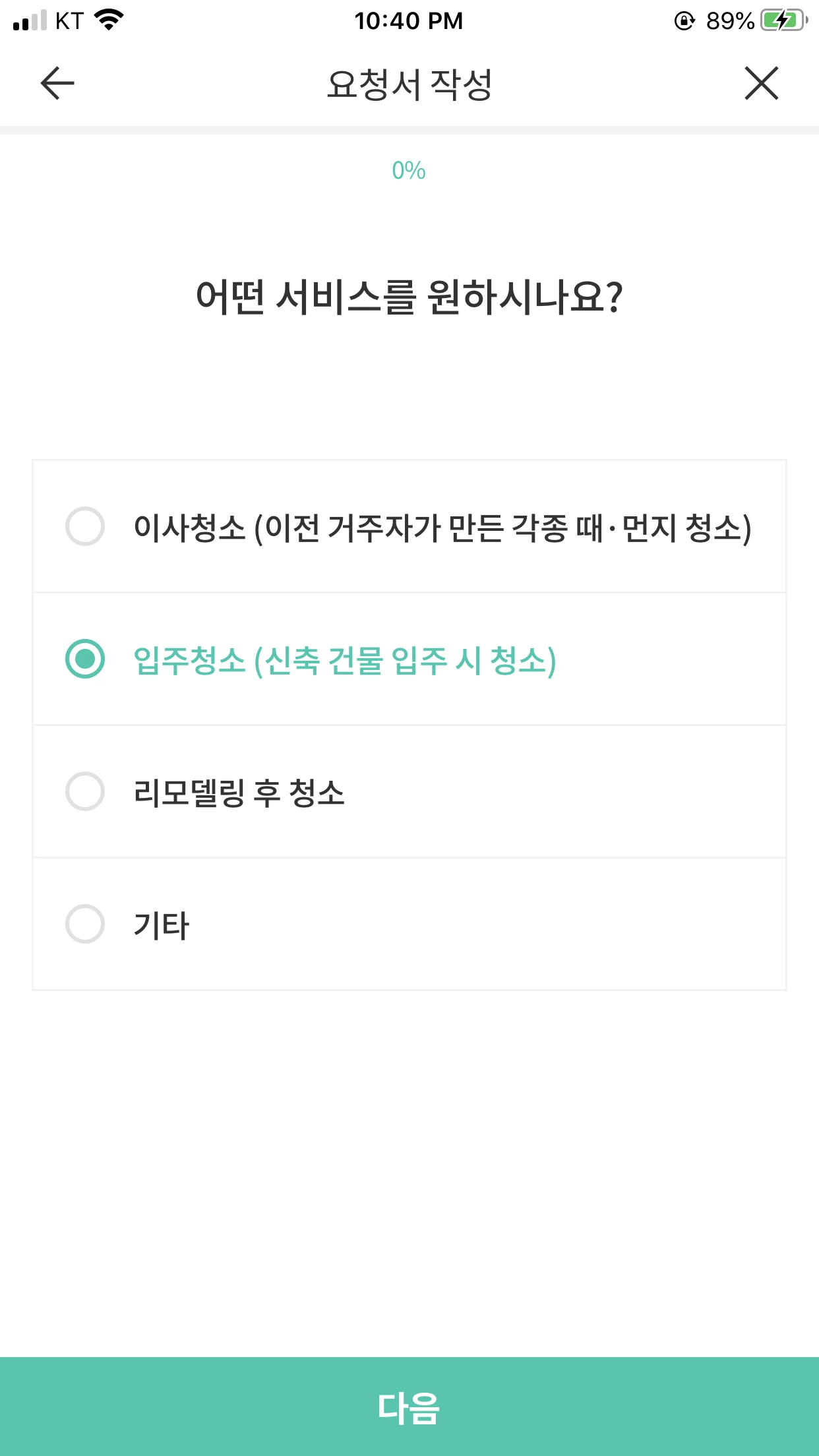This screenshot has width=819, height=1456.
Task: Tap the back arrow icon
Action: pyautogui.click(x=57, y=84)
